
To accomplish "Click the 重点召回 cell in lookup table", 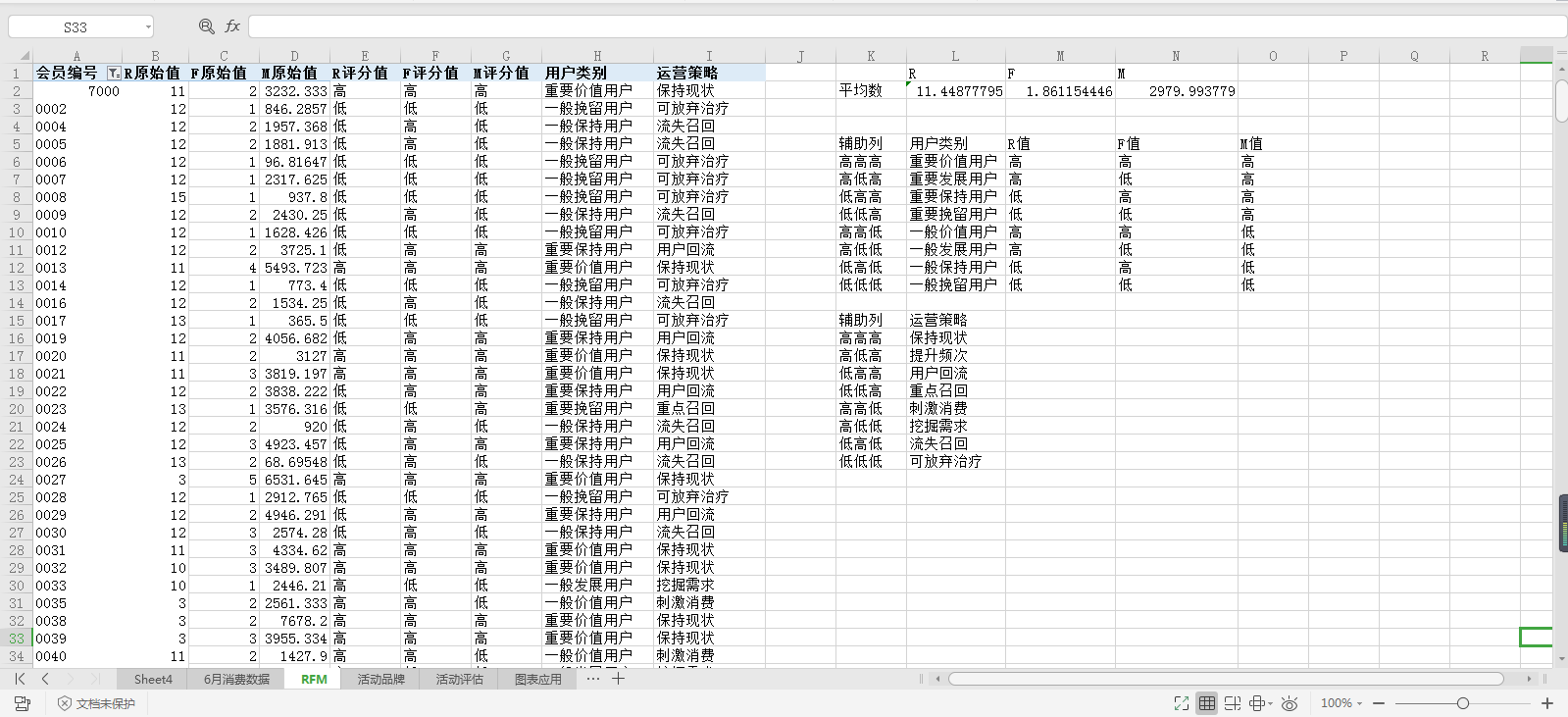I will 956,391.
